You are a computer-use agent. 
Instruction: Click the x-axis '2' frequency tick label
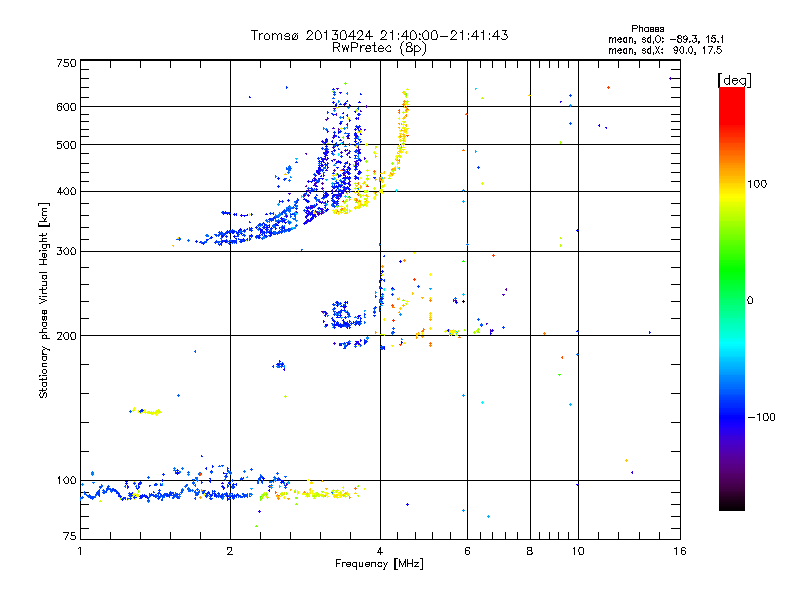pos(230,551)
